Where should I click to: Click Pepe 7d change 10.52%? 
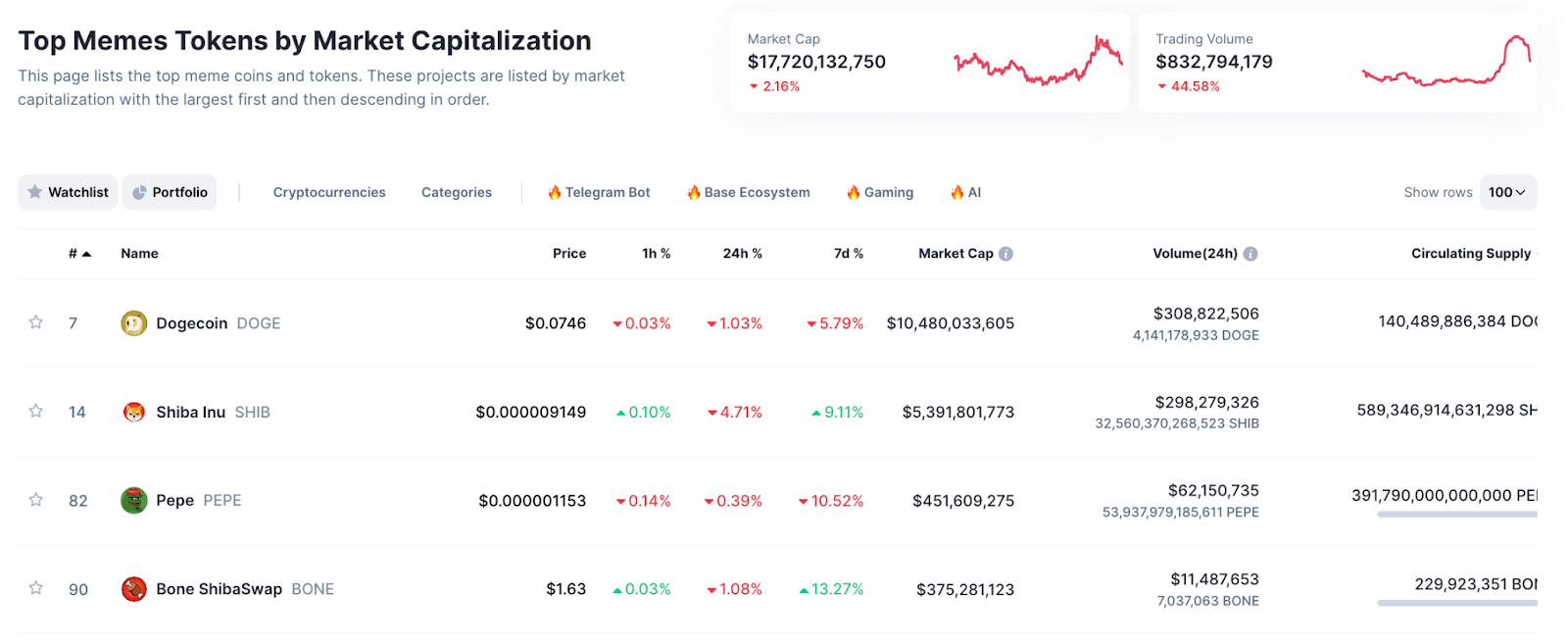[x=831, y=501]
